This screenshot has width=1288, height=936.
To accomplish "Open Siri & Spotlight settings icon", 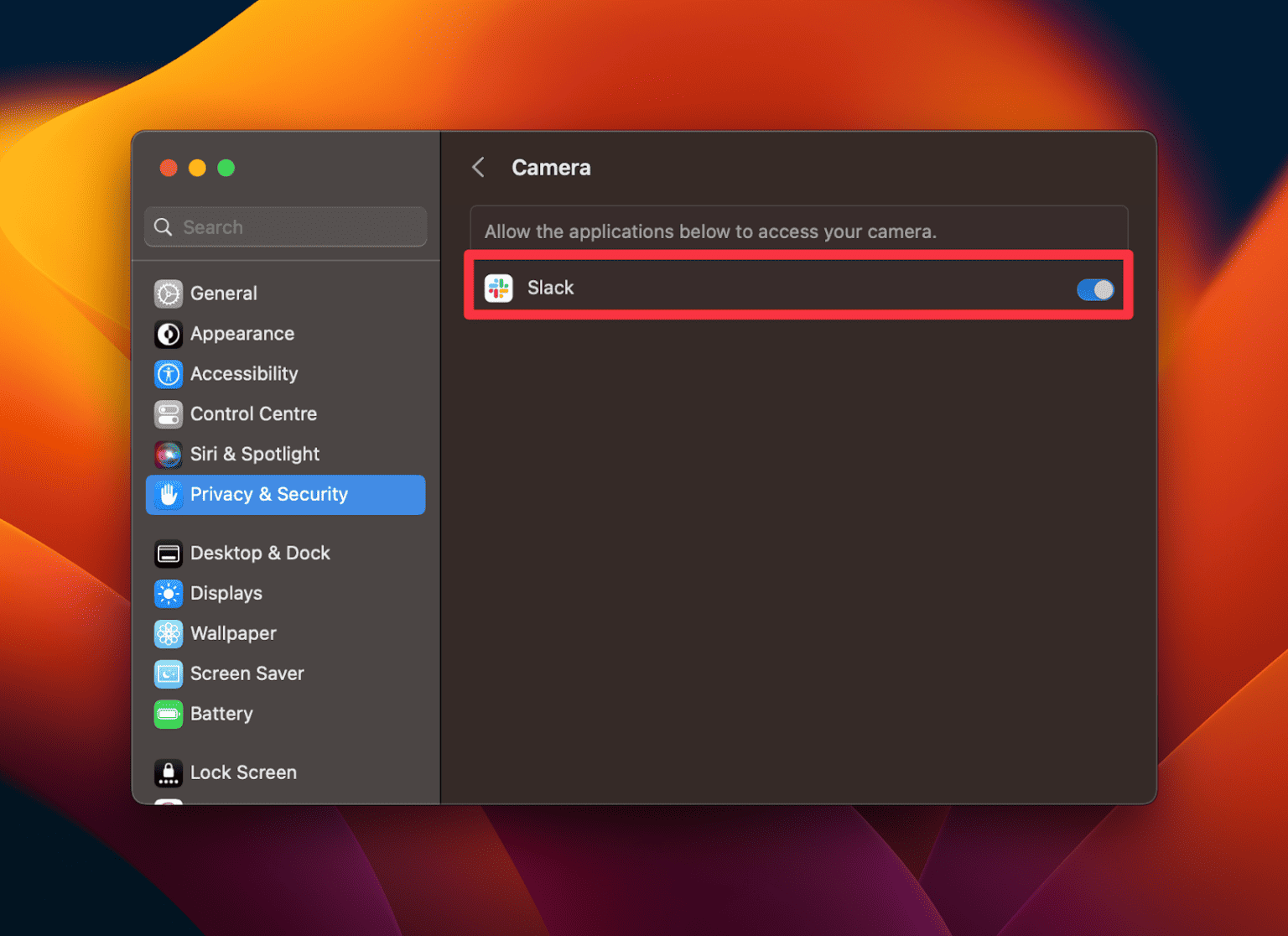I will (x=169, y=454).
